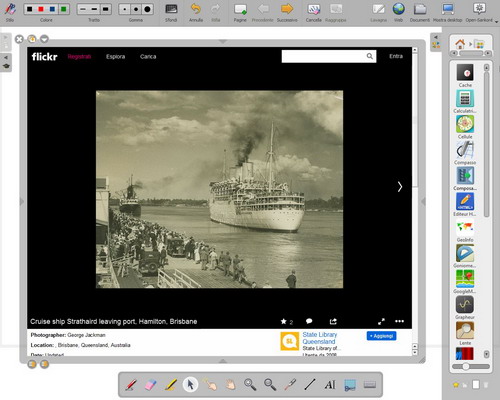Open the Esplora menu on Flickr
This screenshot has height=400, width=500.
pyautogui.click(x=116, y=57)
